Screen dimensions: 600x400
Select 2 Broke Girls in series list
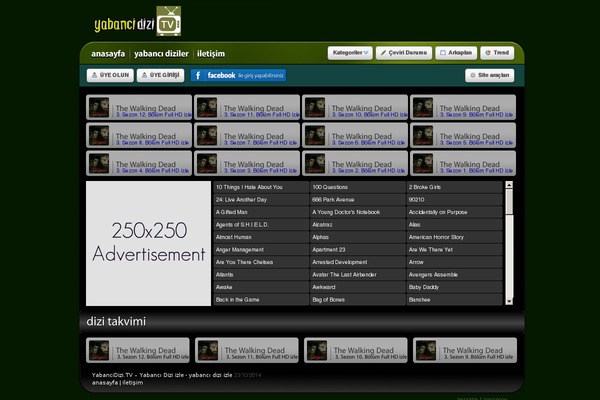[454, 187]
